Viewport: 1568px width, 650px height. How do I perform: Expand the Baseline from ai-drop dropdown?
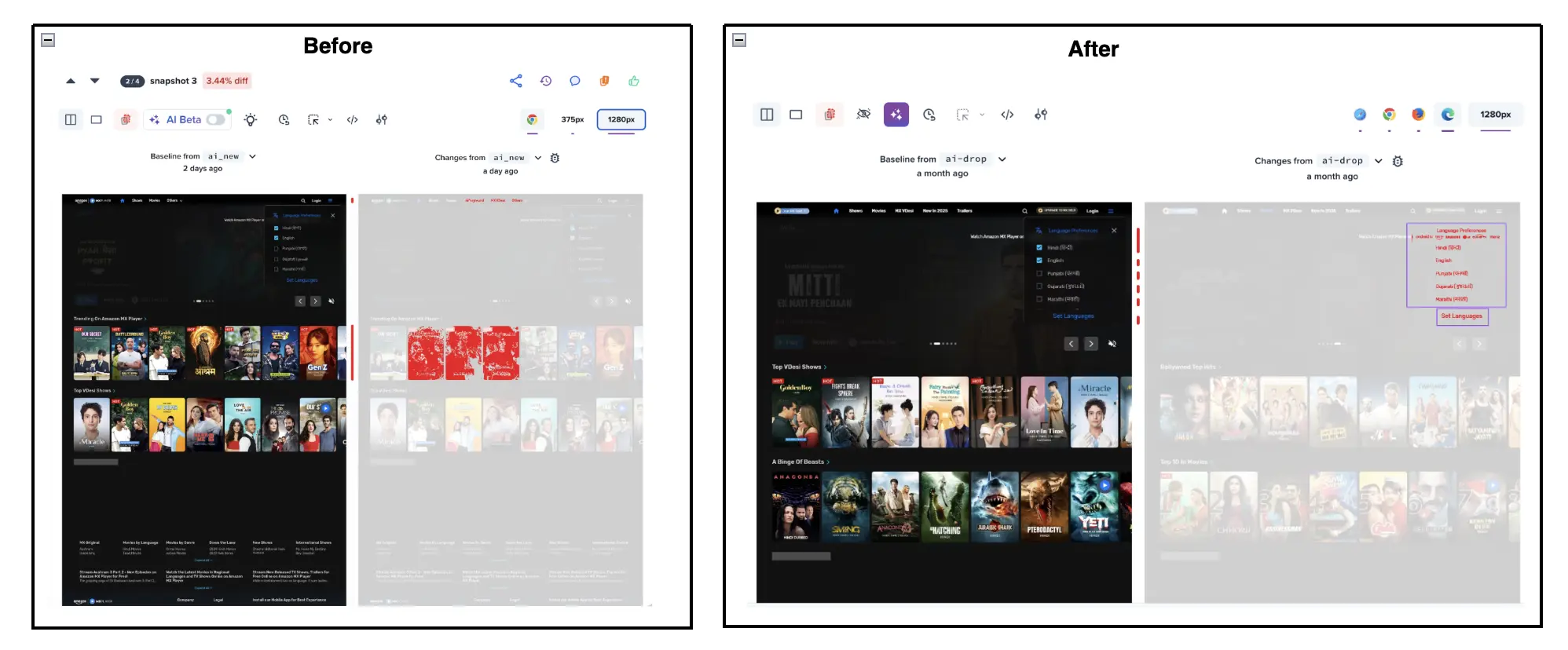[x=1002, y=159]
